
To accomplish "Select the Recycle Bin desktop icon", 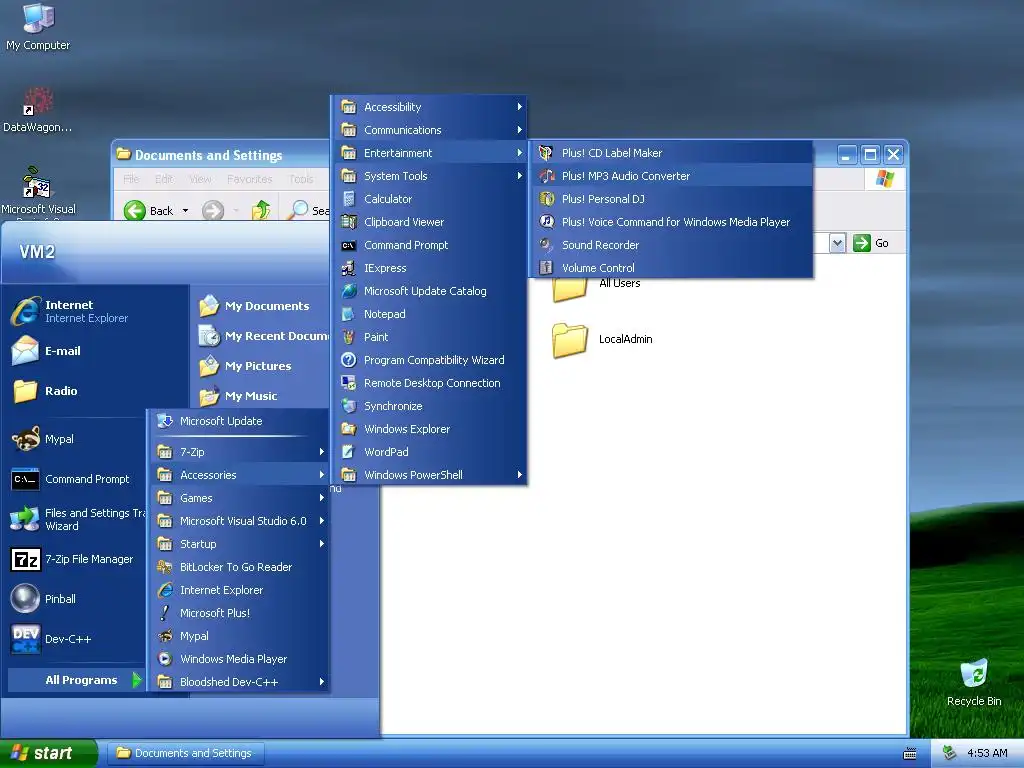I will click(x=974, y=682).
